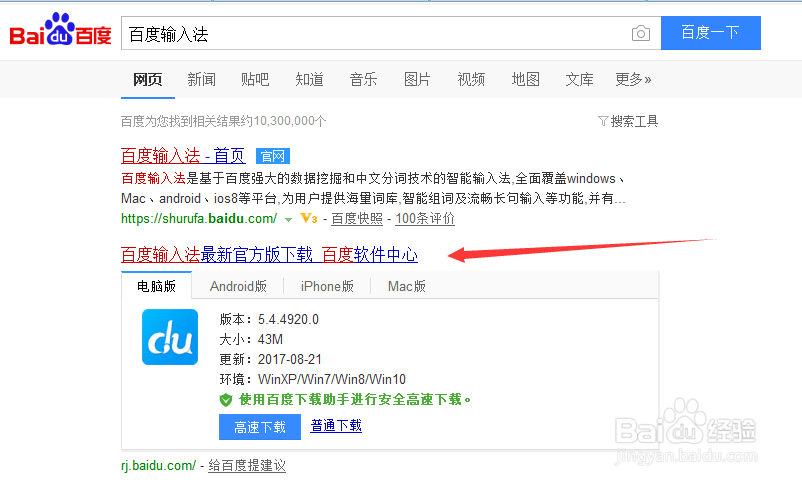The height and width of the screenshot is (483, 802).
Task: Click the shurufa.baidu.com URL
Action: tap(199, 218)
